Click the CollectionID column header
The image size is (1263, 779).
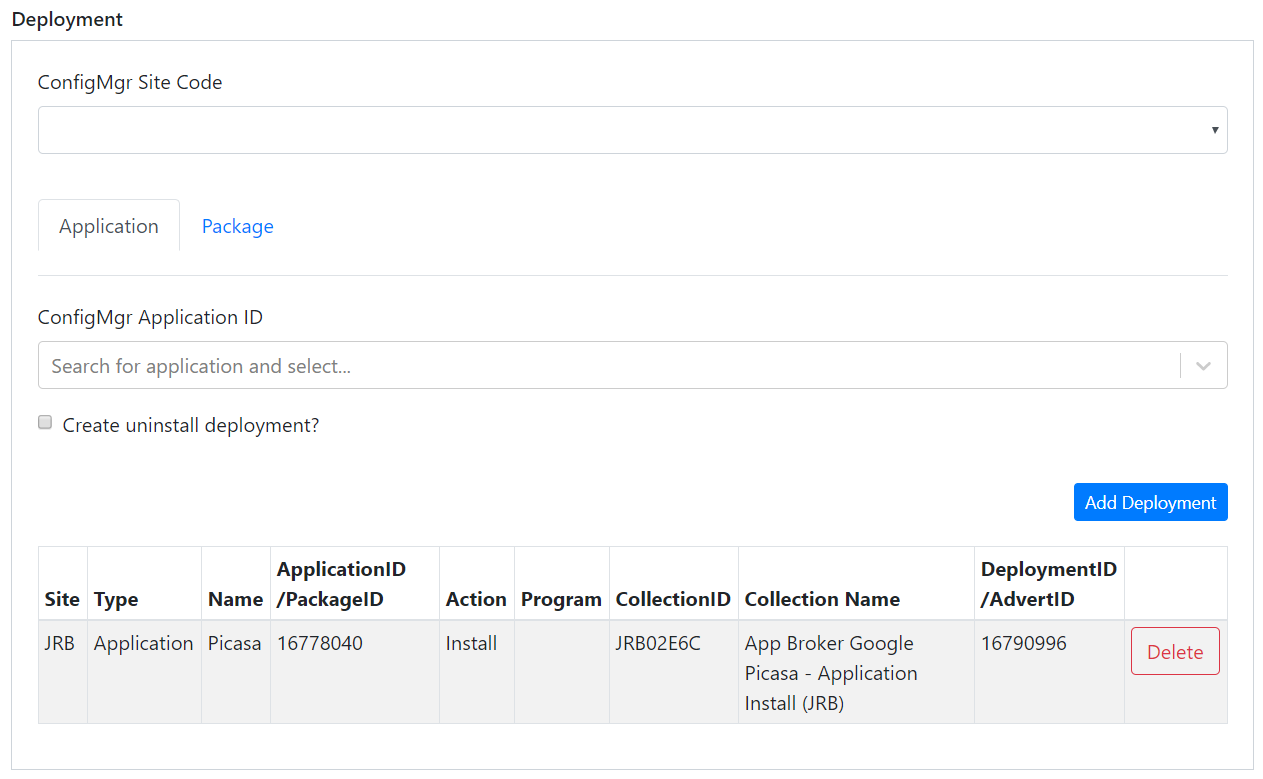pyautogui.click(x=673, y=599)
